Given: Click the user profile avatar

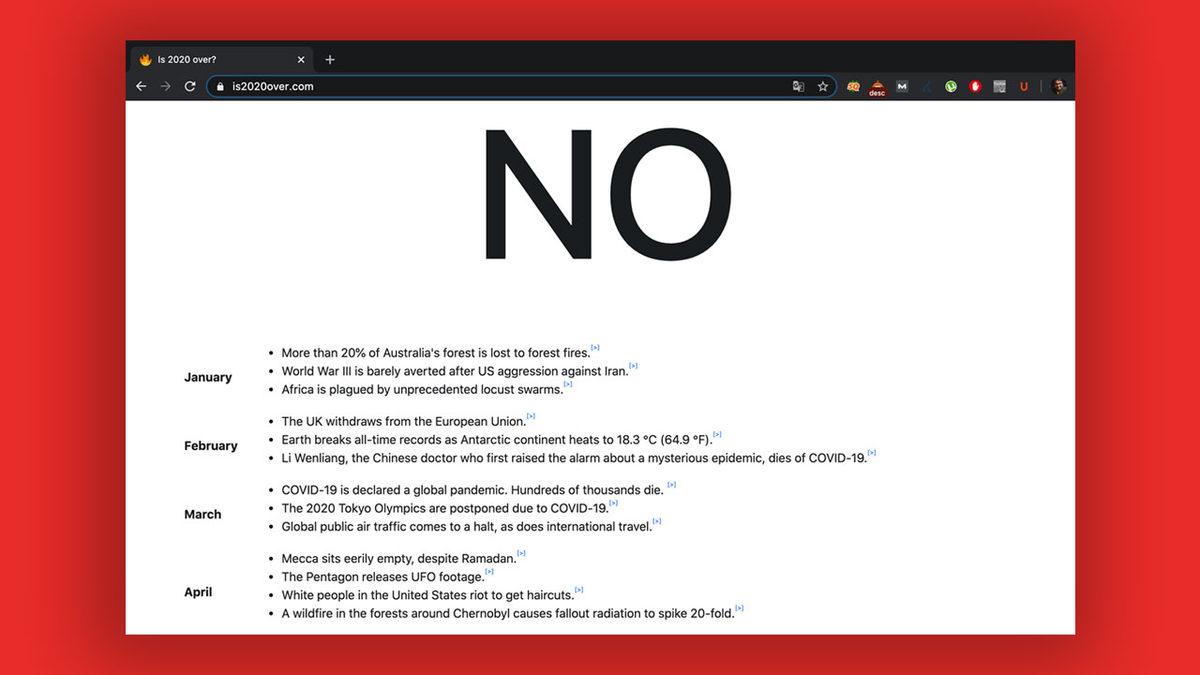Looking at the screenshot, I should (x=1058, y=87).
